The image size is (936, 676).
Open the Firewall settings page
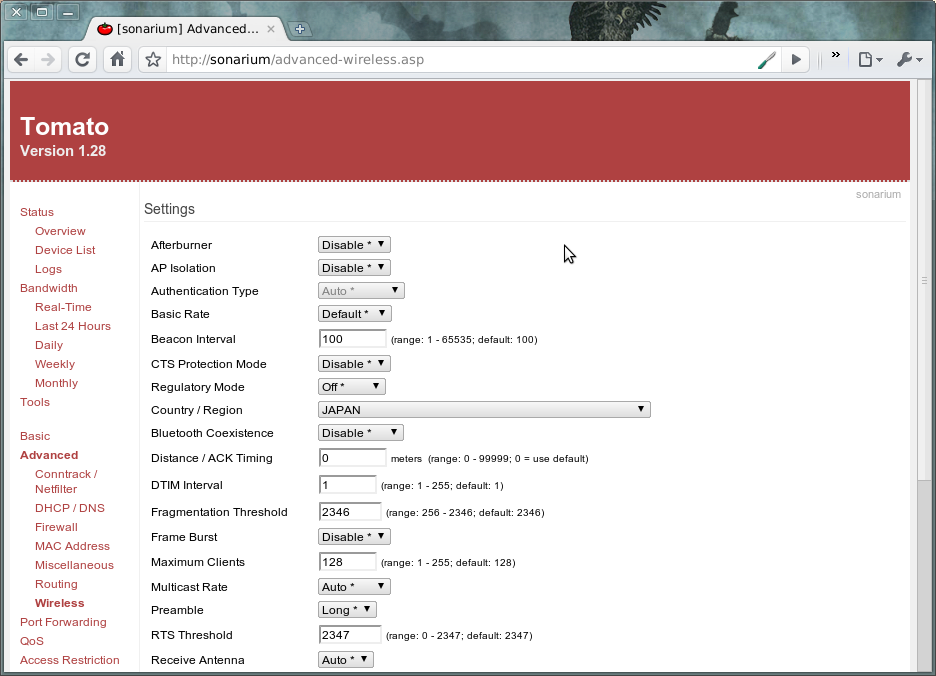[56, 527]
